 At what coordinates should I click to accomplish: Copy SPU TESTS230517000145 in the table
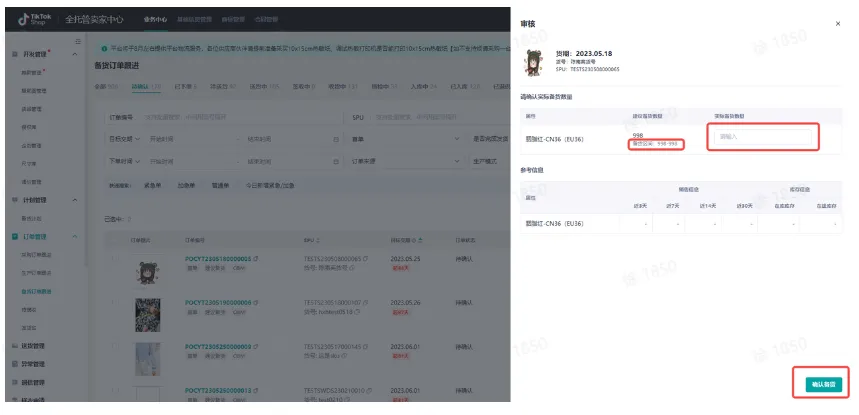click(x=365, y=347)
